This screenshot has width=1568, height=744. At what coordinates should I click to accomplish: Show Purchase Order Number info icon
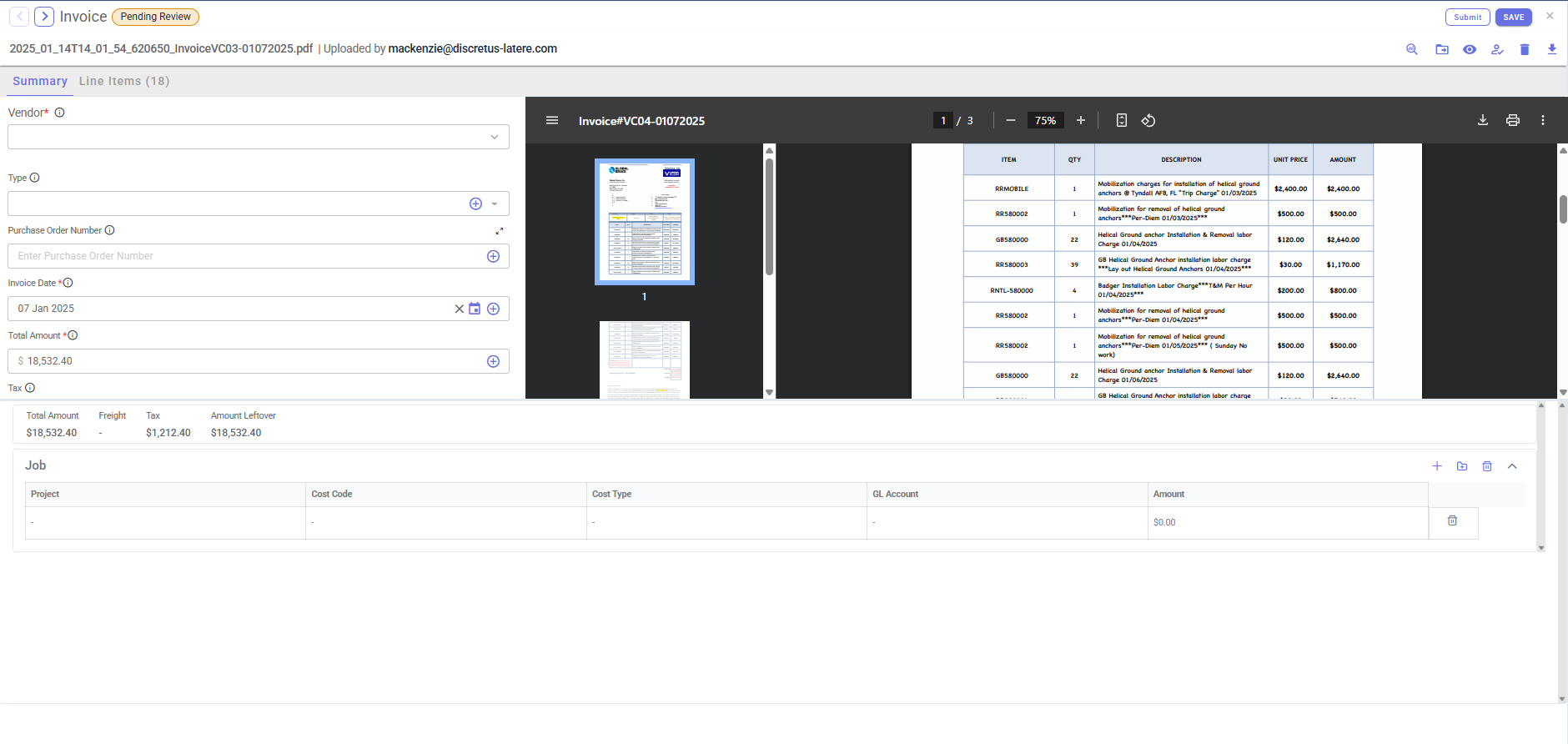coord(109,230)
